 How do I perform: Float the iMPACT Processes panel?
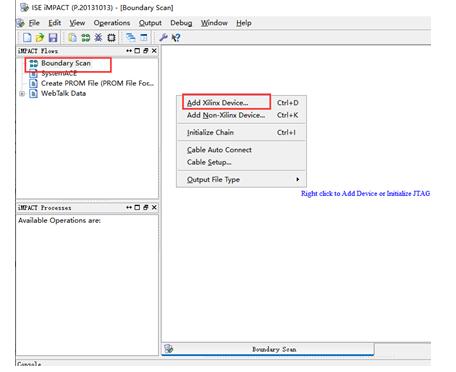146,207
